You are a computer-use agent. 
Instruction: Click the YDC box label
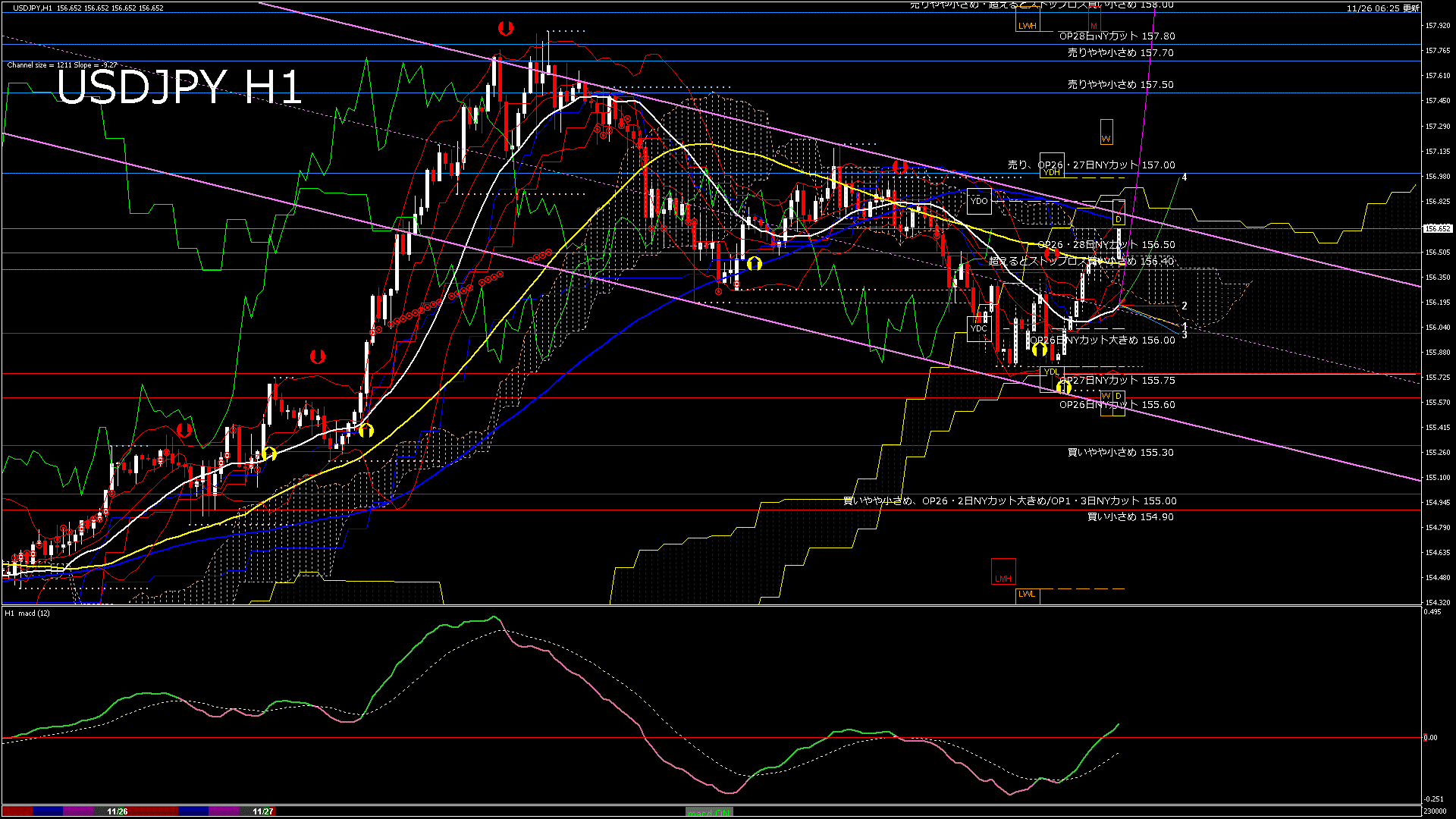coord(979,328)
